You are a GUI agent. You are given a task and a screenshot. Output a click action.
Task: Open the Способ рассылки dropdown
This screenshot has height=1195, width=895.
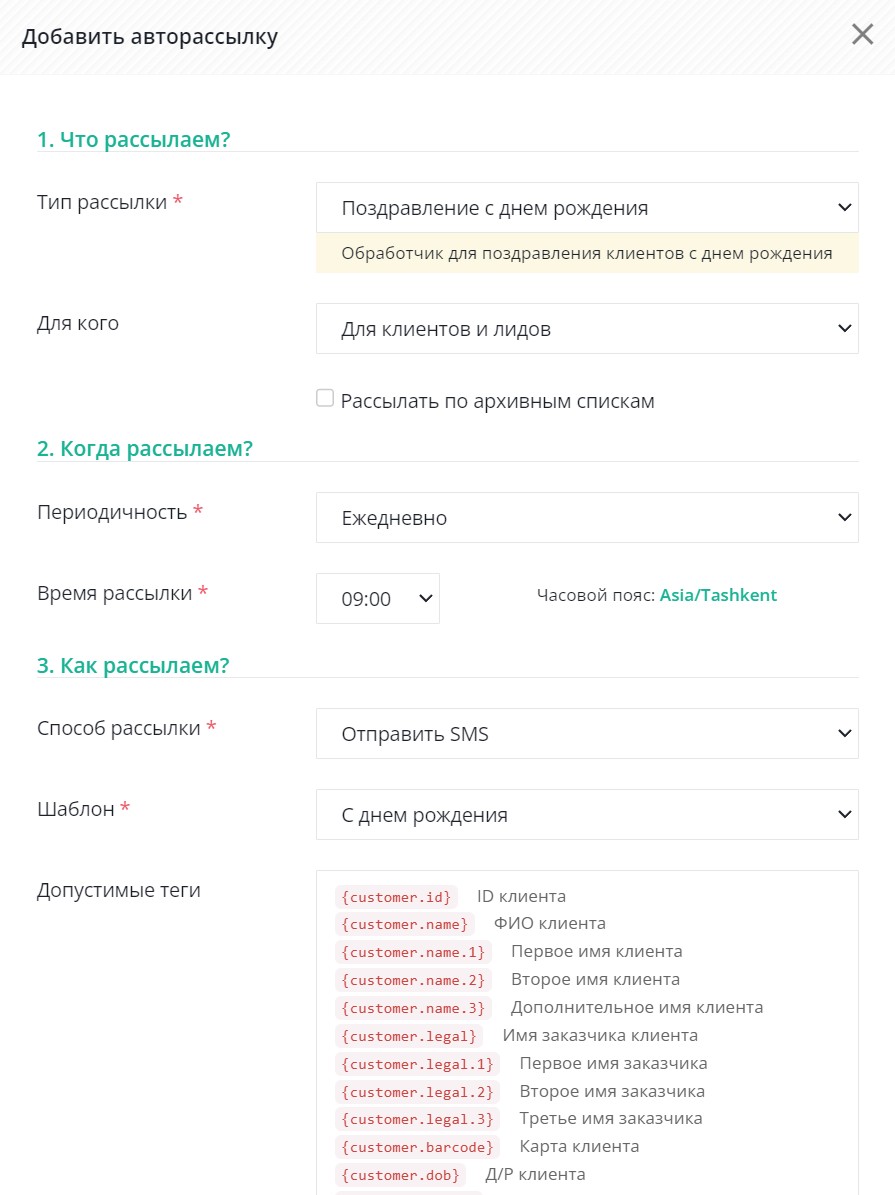[x=587, y=734]
